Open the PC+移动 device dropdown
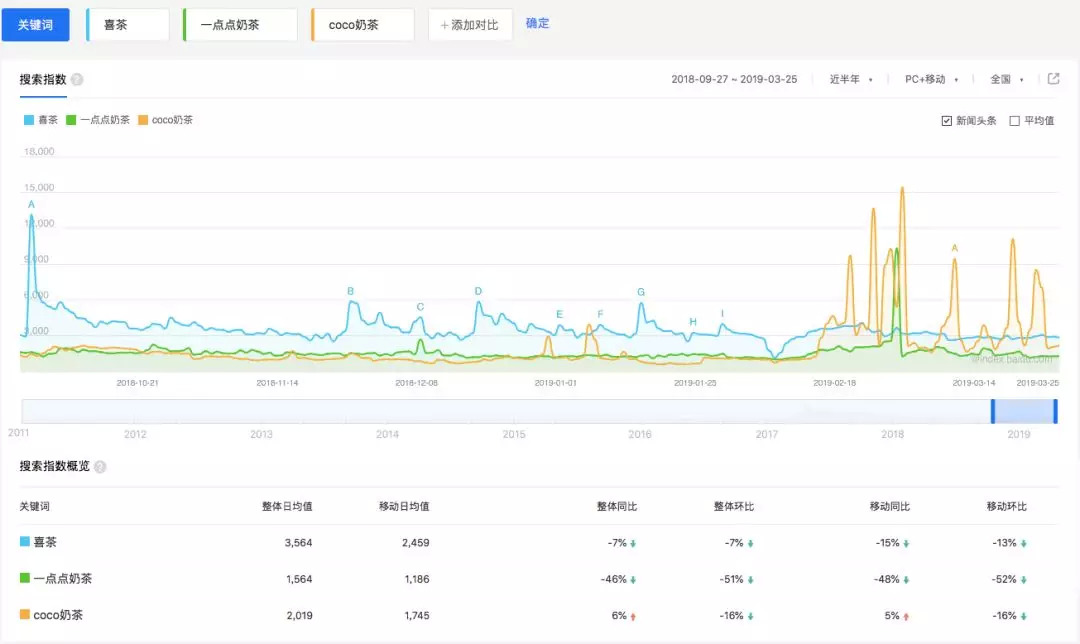Viewport: 1080px width, 644px height. click(931, 80)
